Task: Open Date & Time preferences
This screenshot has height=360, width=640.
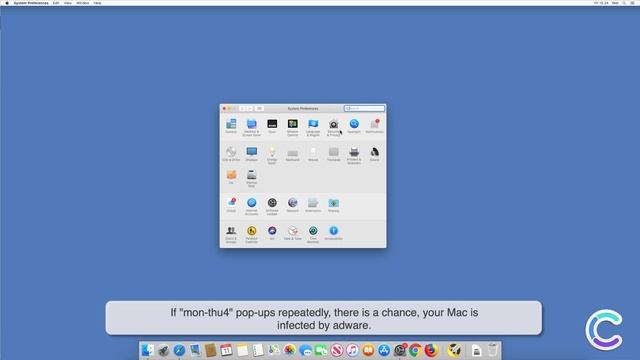Action: click(293, 233)
